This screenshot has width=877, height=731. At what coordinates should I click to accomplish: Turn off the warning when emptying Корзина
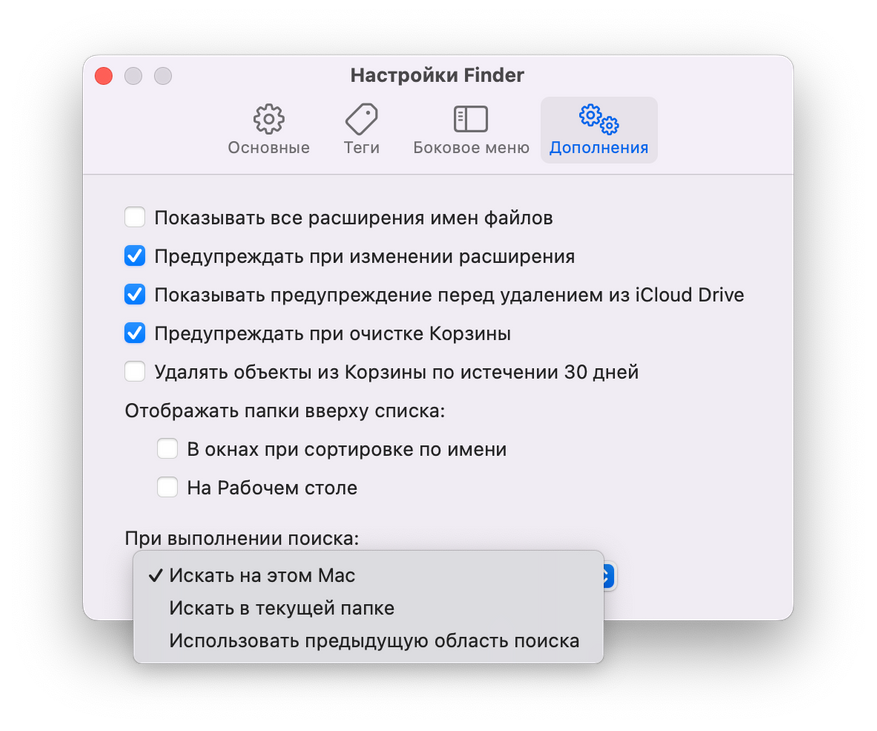click(135, 333)
